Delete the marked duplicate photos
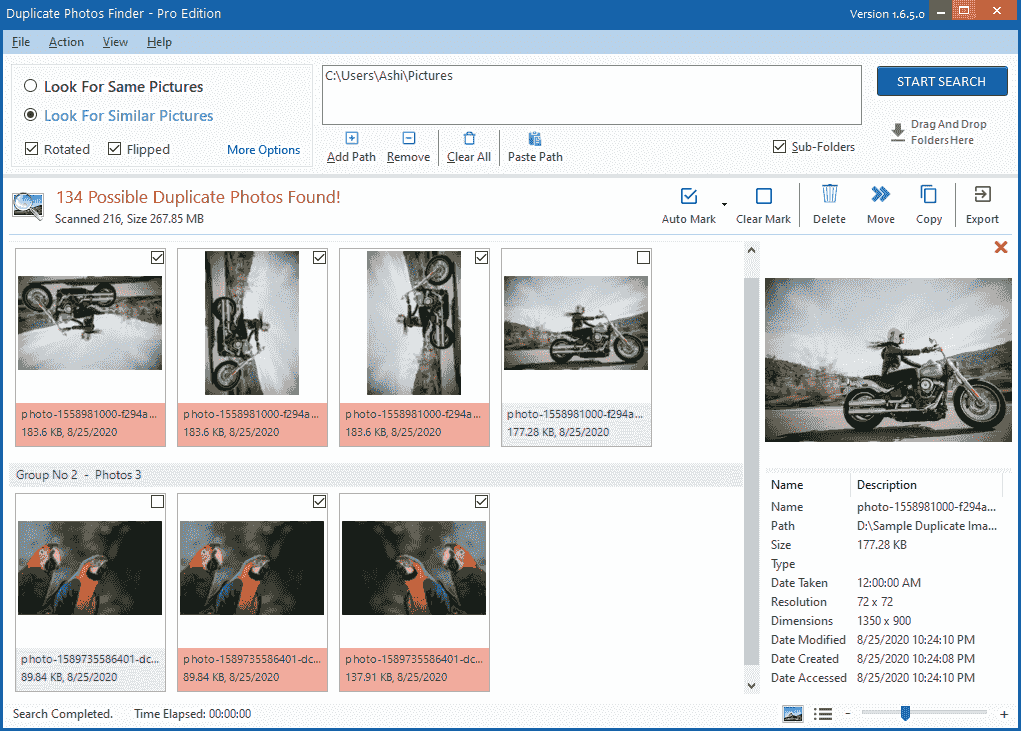Image resolution: width=1021 pixels, height=731 pixels. 829,204
